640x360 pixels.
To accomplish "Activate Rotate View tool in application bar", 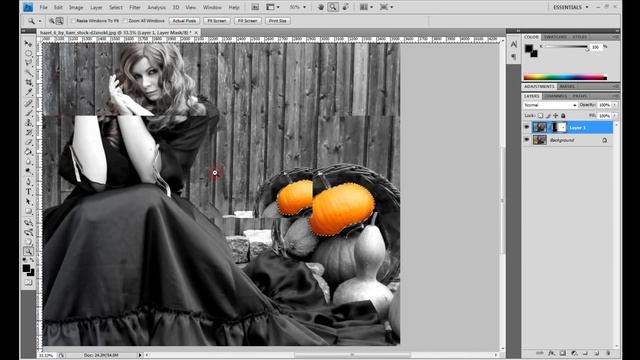I will (346, 7).
